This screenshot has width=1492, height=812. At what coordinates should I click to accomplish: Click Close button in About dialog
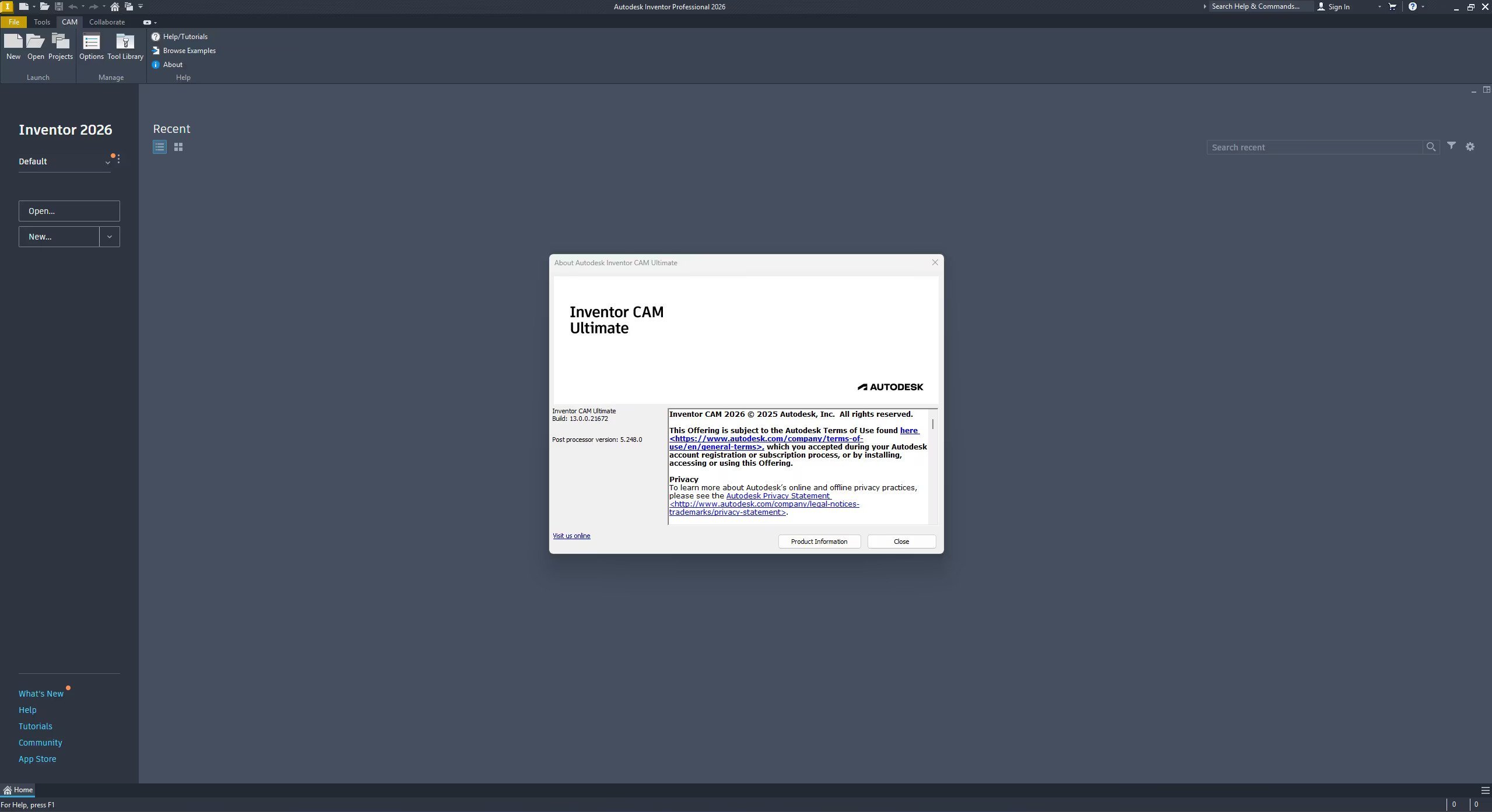[901, 542]
